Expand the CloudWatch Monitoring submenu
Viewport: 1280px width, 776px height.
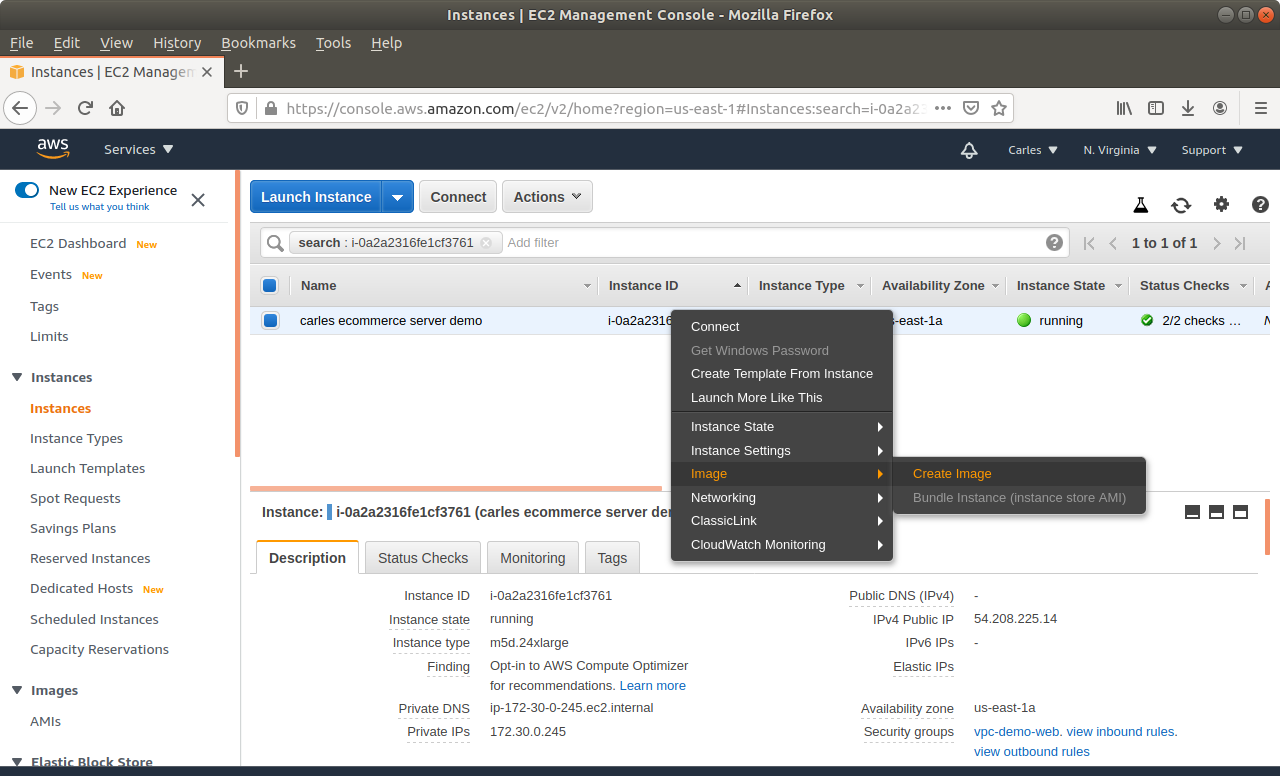pyautogui.click(x=781, y=545)
